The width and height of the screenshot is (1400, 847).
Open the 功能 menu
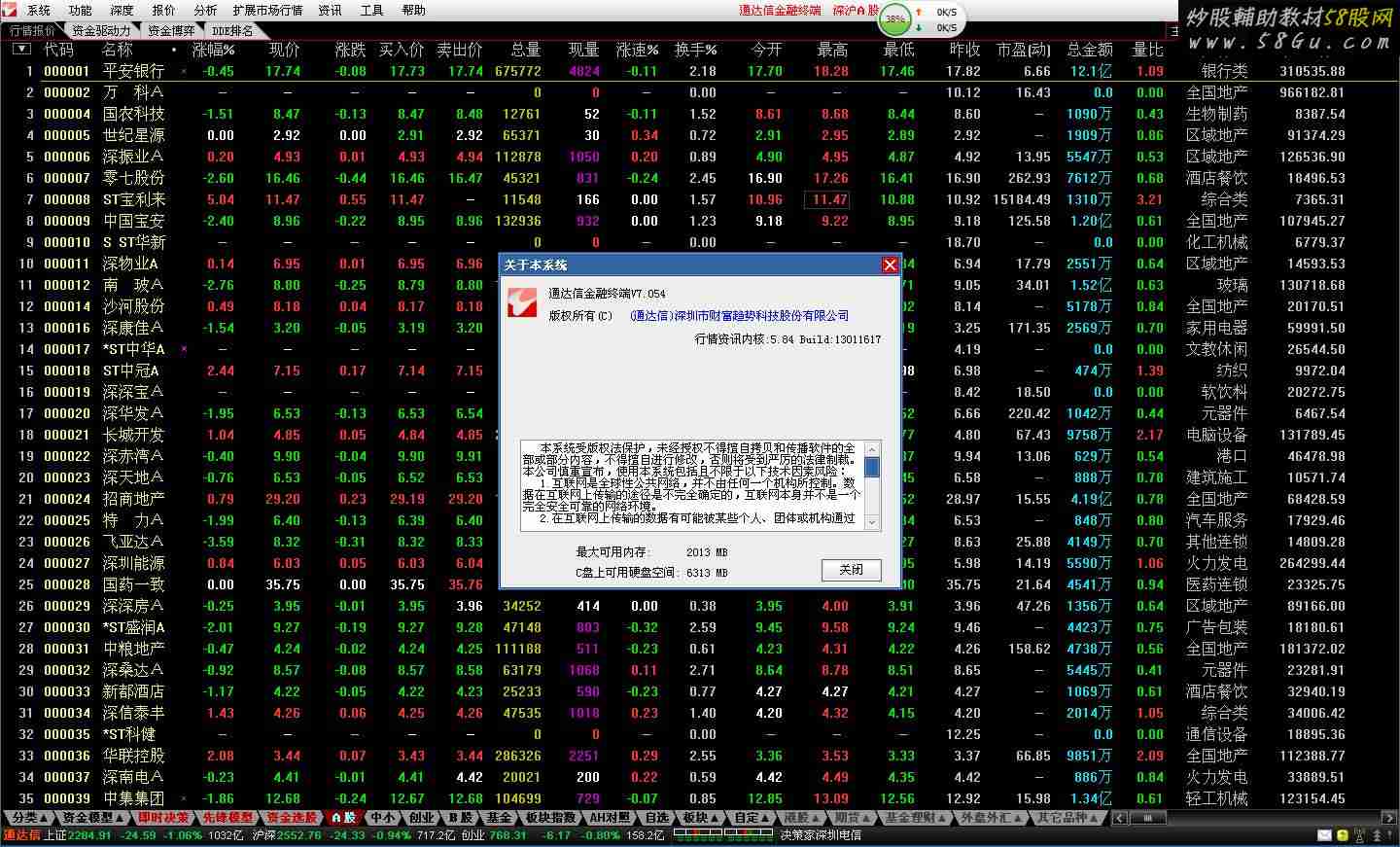click(81, 11)
